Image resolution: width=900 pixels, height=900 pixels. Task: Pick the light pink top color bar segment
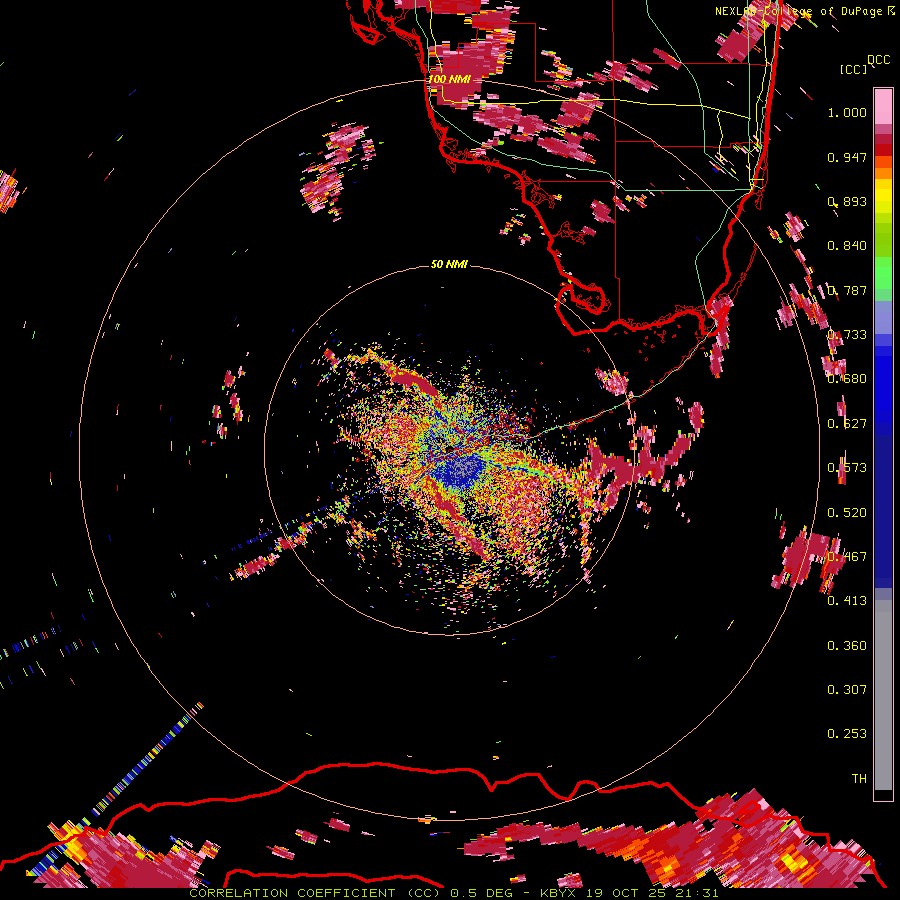883,107
